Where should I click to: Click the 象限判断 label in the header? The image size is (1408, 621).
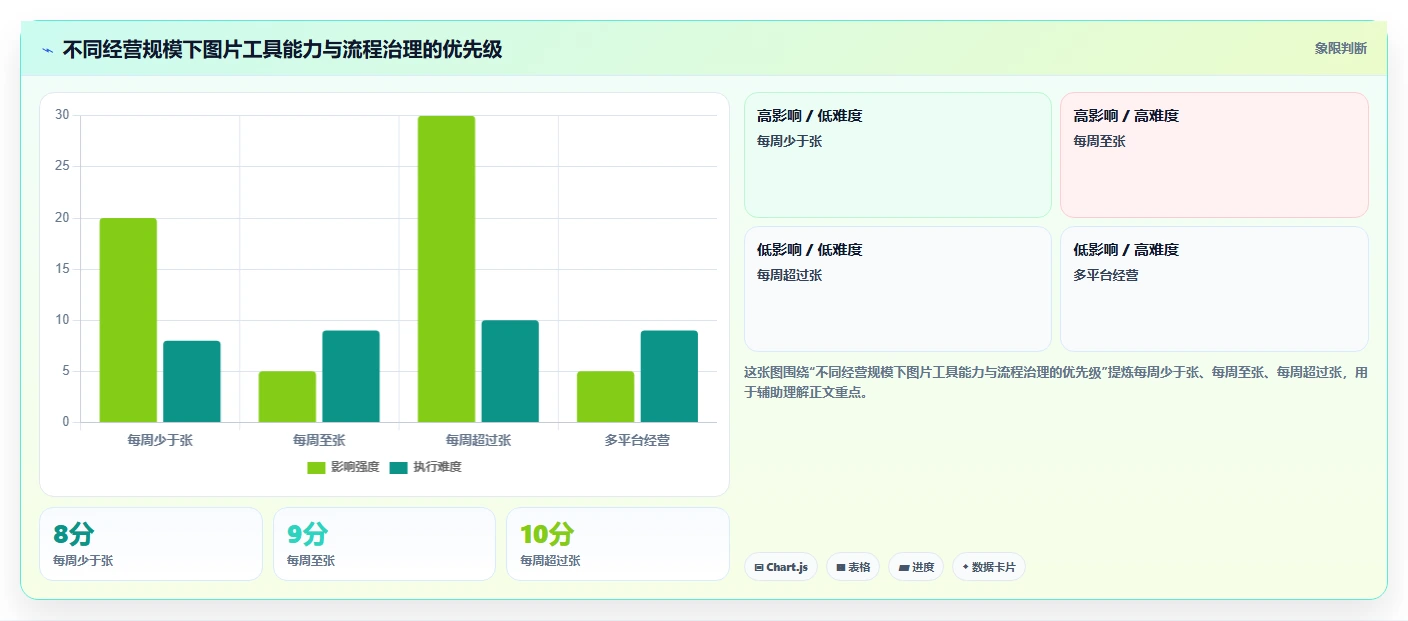point(1340,48)
